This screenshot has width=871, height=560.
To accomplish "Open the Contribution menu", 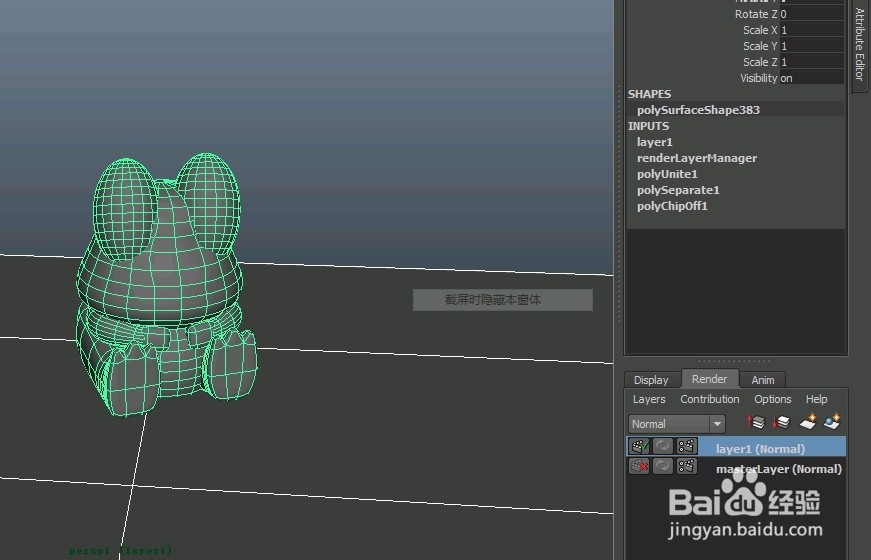I will 710,399.
